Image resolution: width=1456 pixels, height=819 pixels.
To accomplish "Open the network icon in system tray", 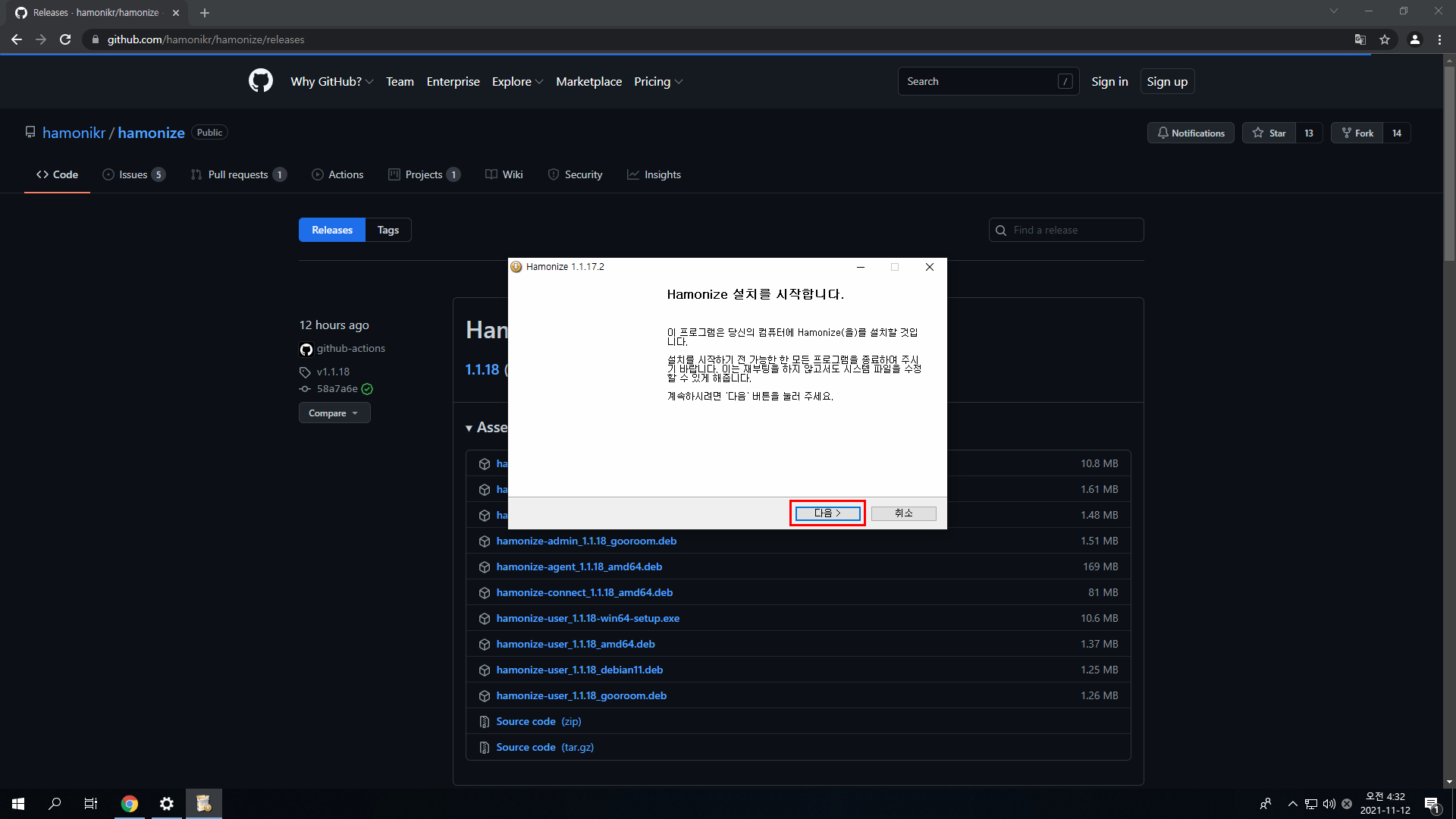I will tap(1311, 804).
